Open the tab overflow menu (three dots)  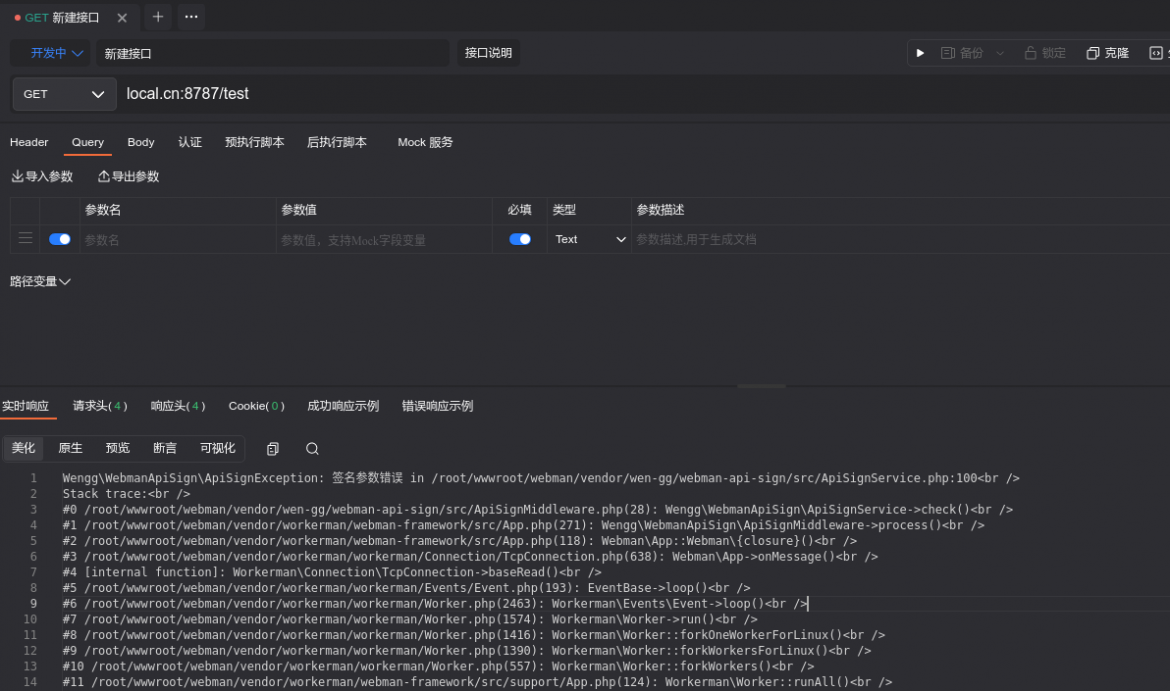(x=191, y=17)
